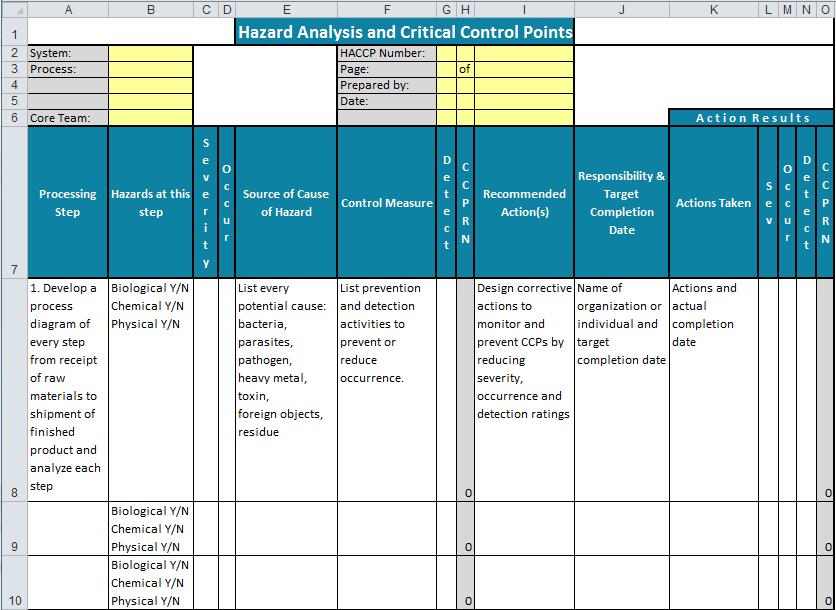Click the 'Name of organization or individual' cell
Viewport: 836px width, 610px height.
pyautogui.click(x=622, y=390)
